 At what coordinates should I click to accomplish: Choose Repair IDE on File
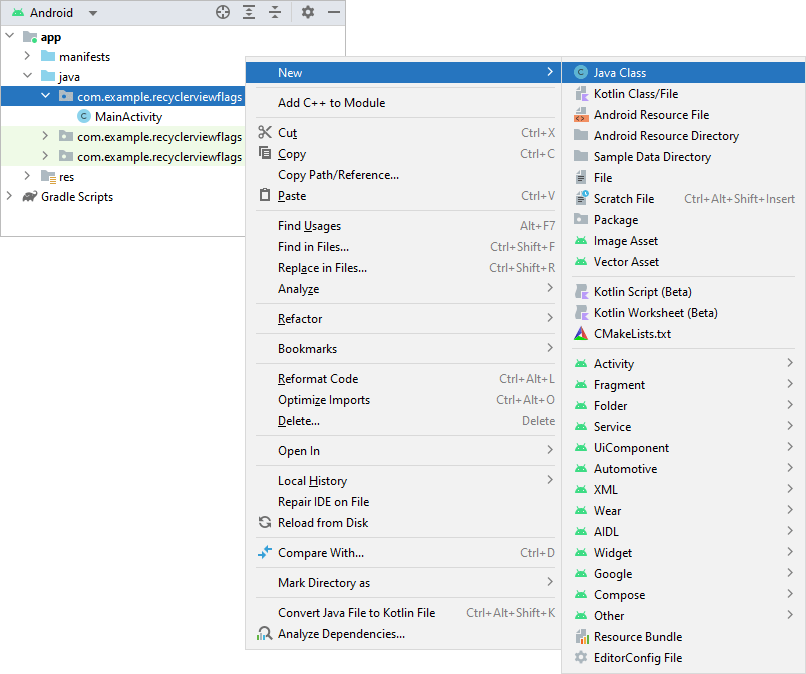pyautogui.click(x=403, y=501)
